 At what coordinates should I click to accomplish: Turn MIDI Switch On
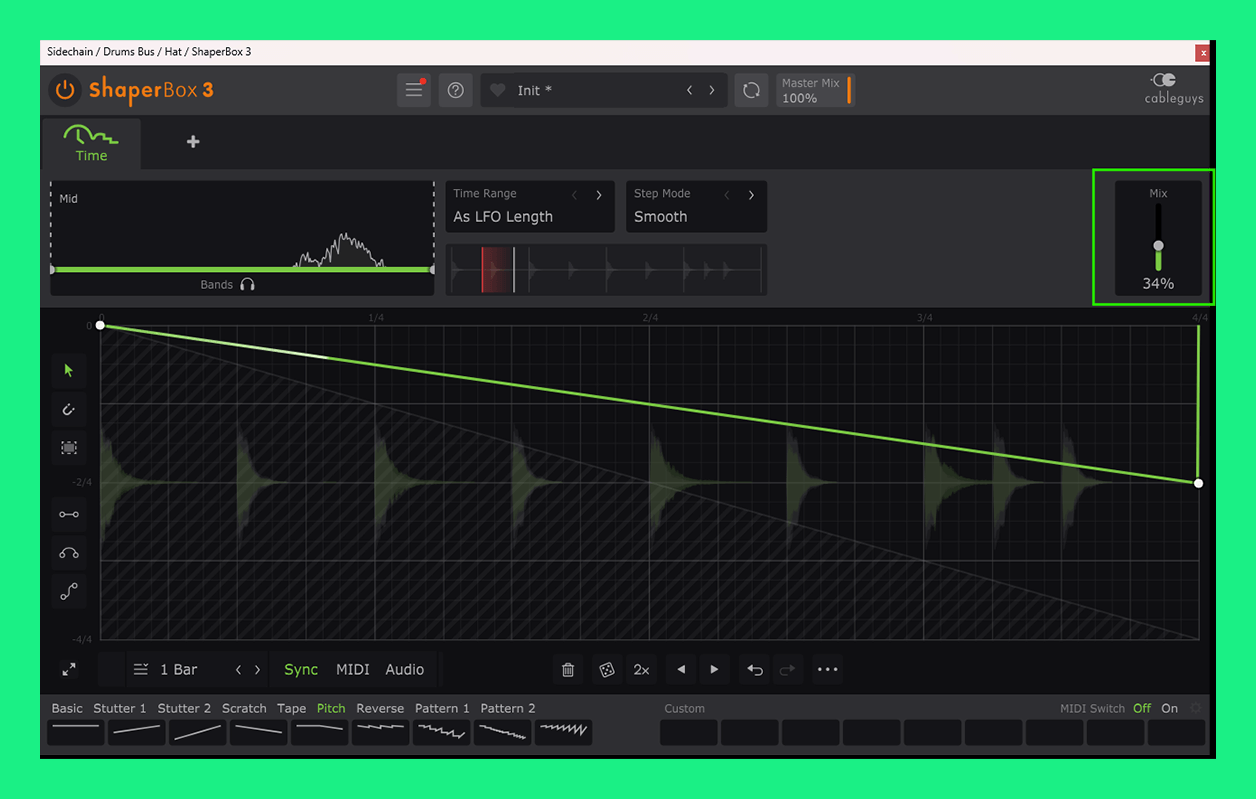click(1169, 708)
